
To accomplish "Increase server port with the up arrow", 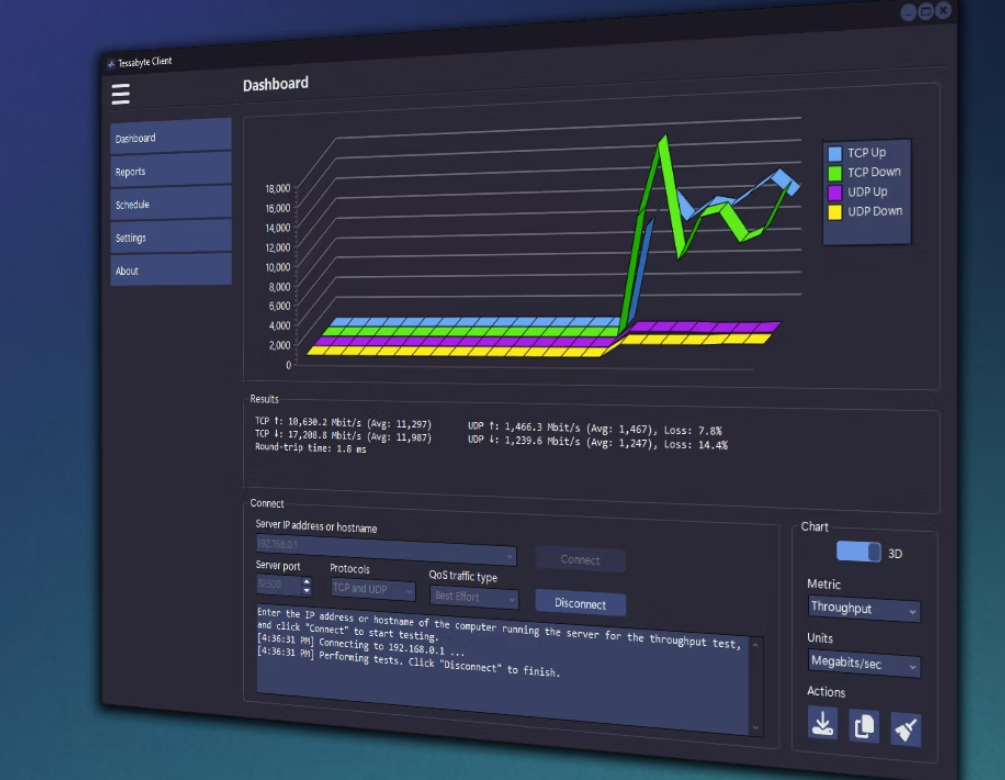I will (306, 580).
